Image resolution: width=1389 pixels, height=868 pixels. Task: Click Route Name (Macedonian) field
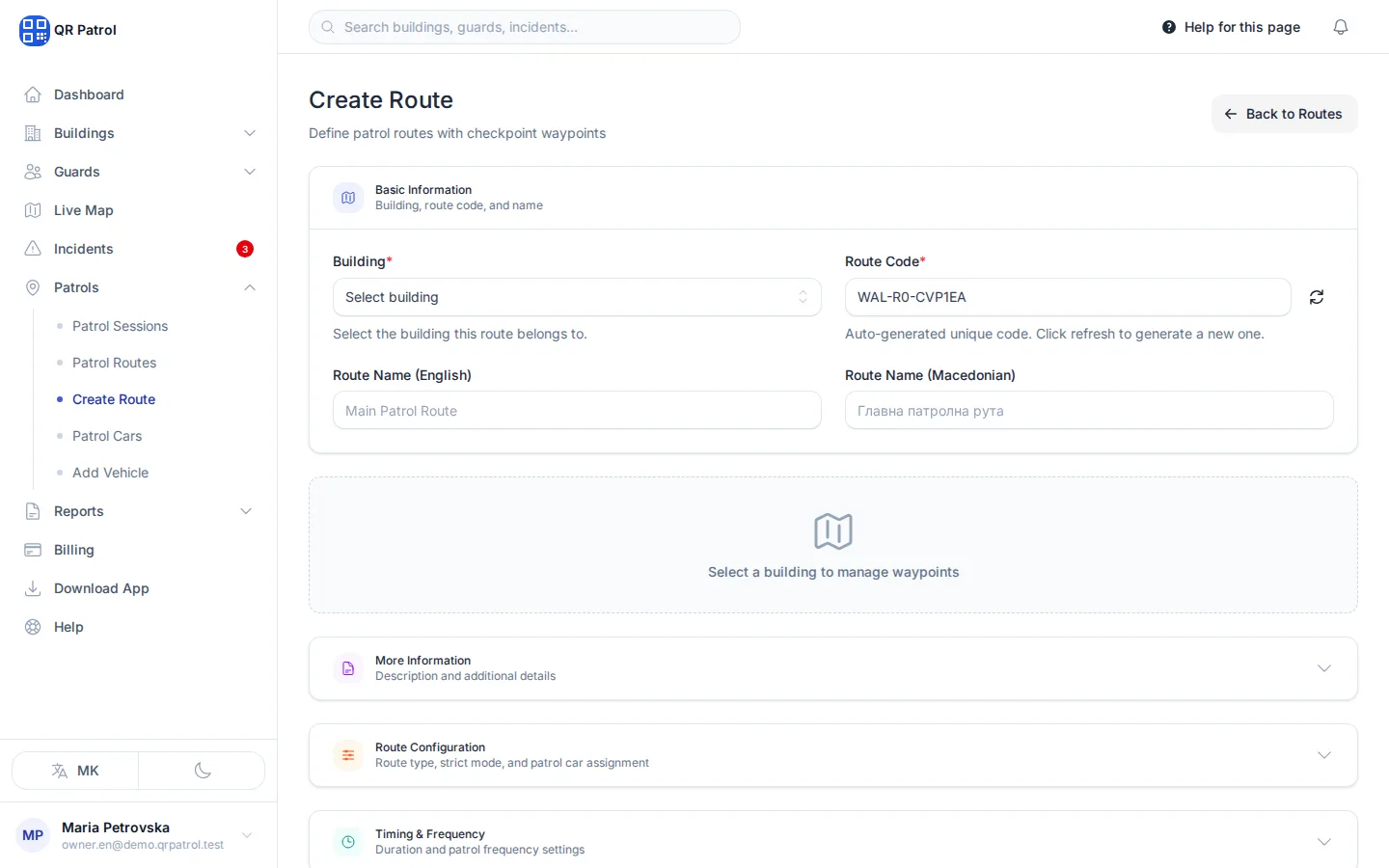pyautogui.click(x=1089, y=411)
